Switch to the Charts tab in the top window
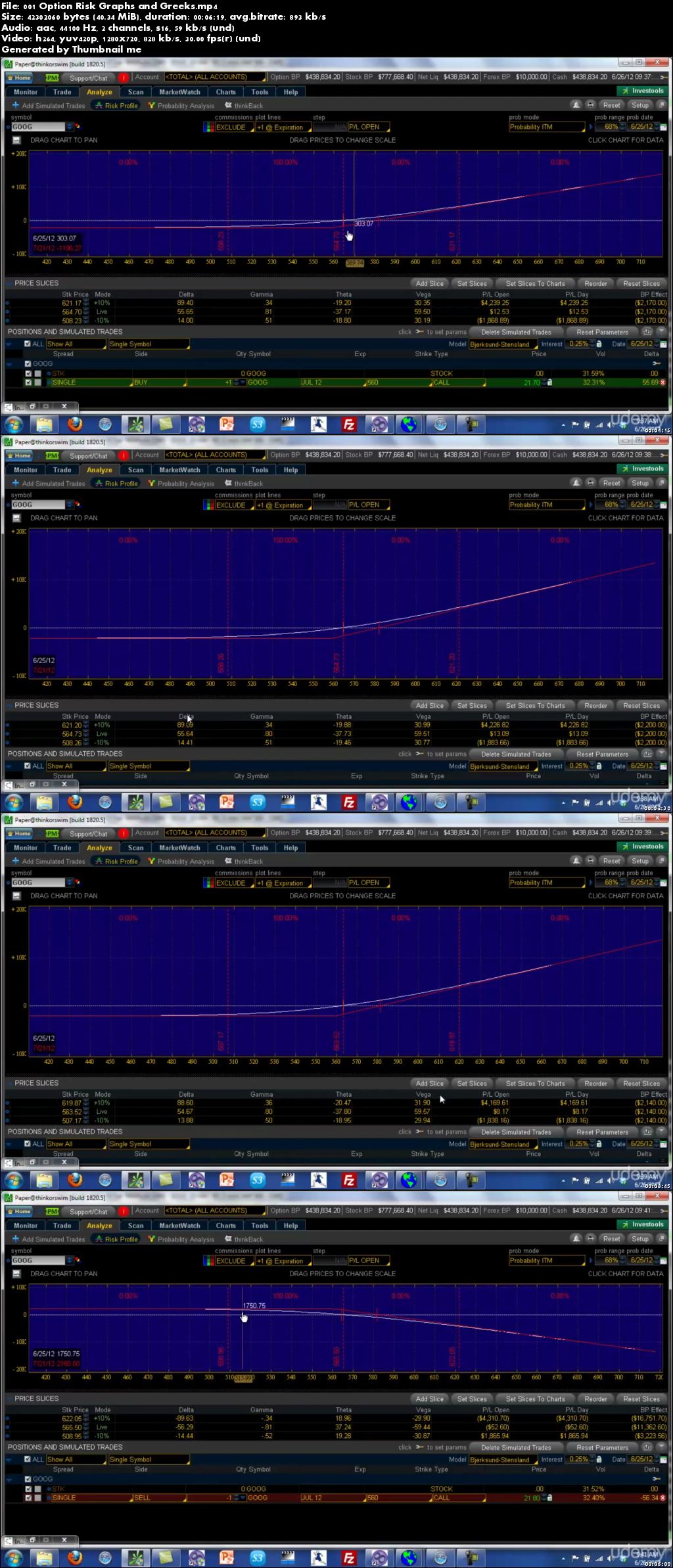This screenshot has height=1568, width=673. (x=225, y=92)
